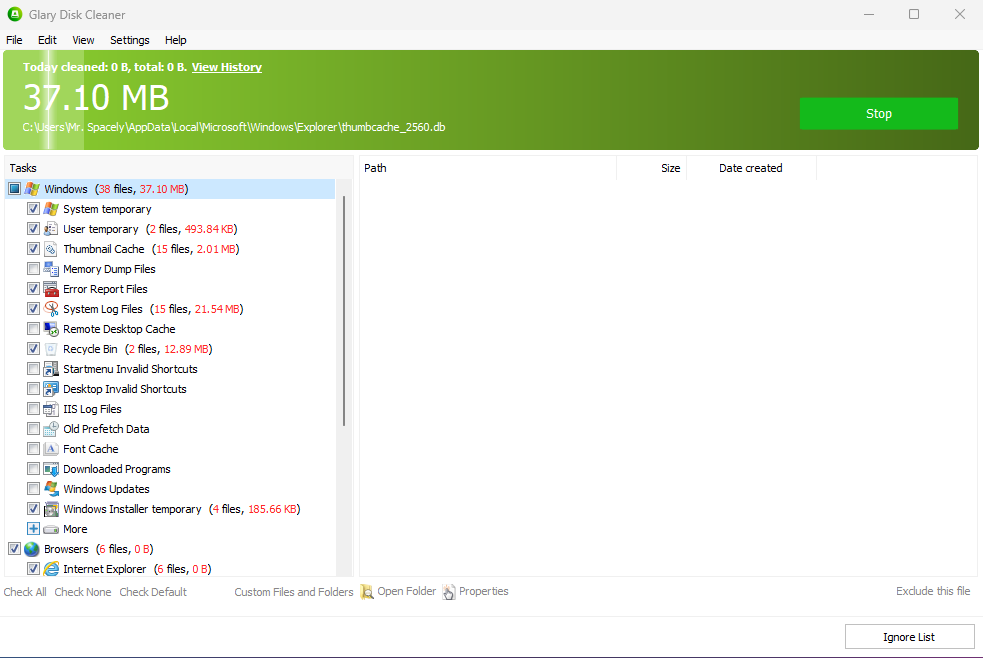Click the Old Prefetch Data icon
The width and height of the screenshot is (983, 658).
[51, 429]
